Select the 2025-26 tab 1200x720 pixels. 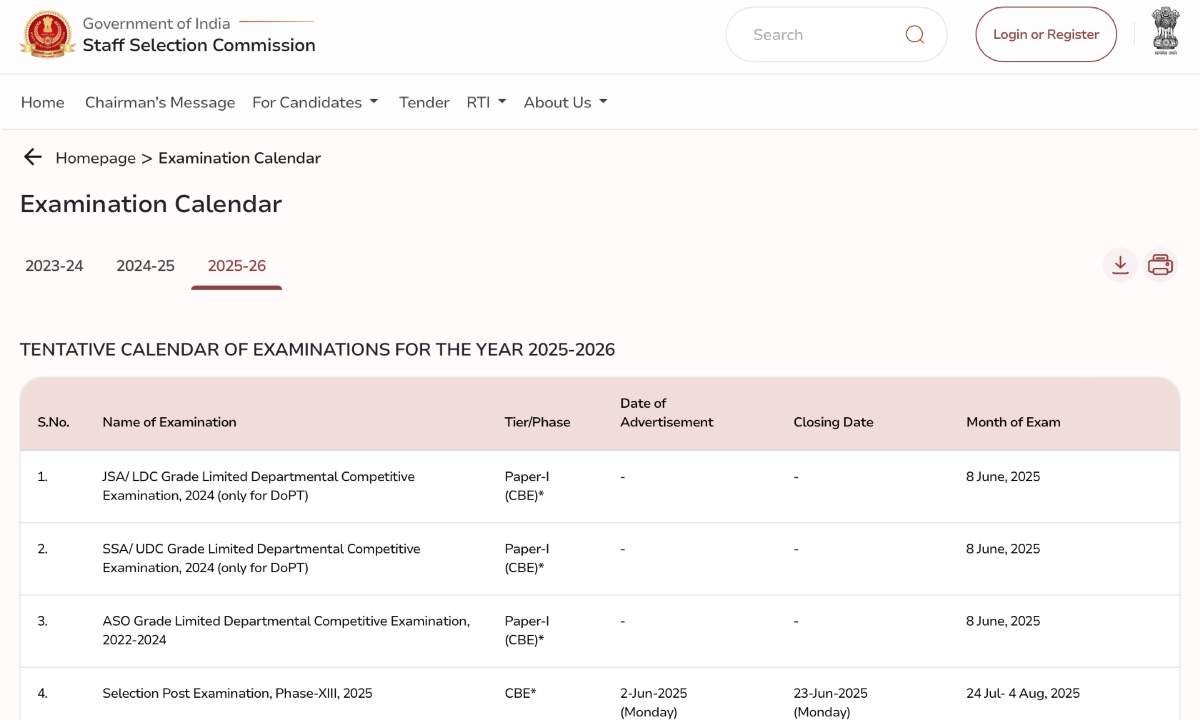236,265
